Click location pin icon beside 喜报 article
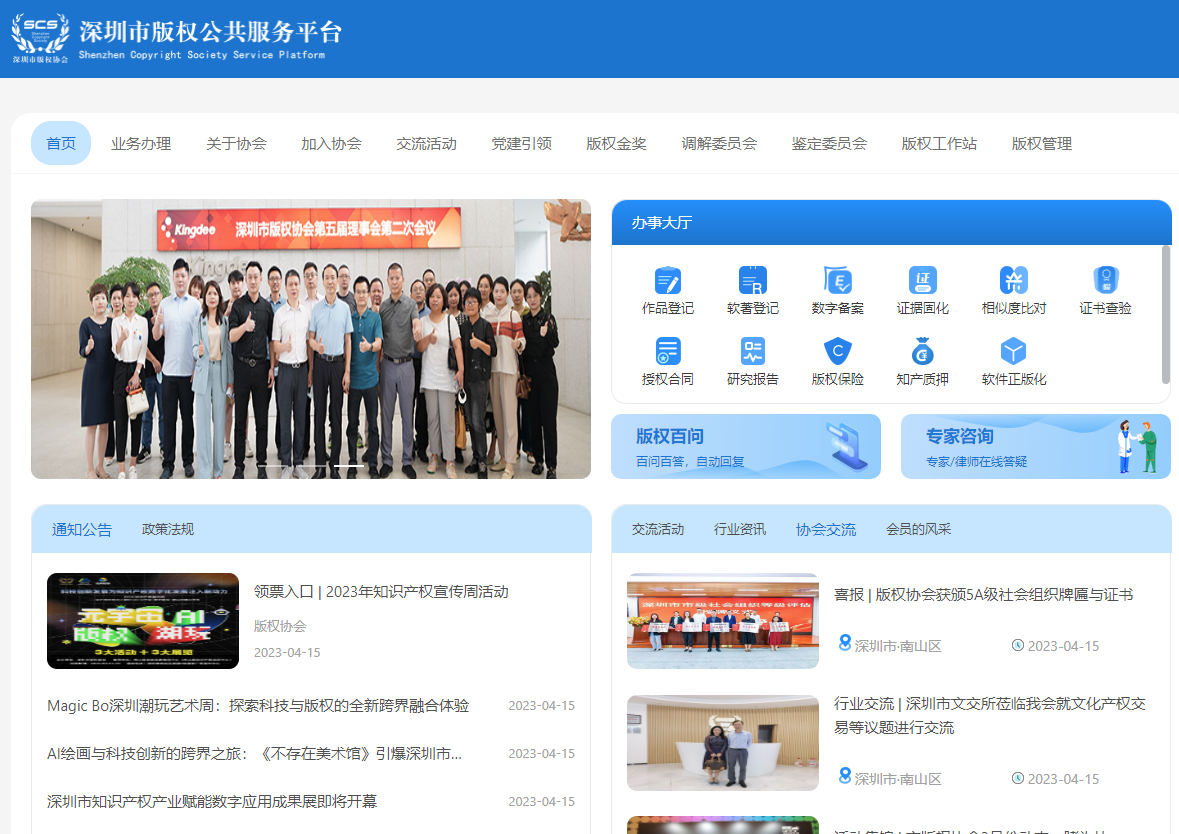This screenshot has width=1179, height=834. tap(845, 643)
